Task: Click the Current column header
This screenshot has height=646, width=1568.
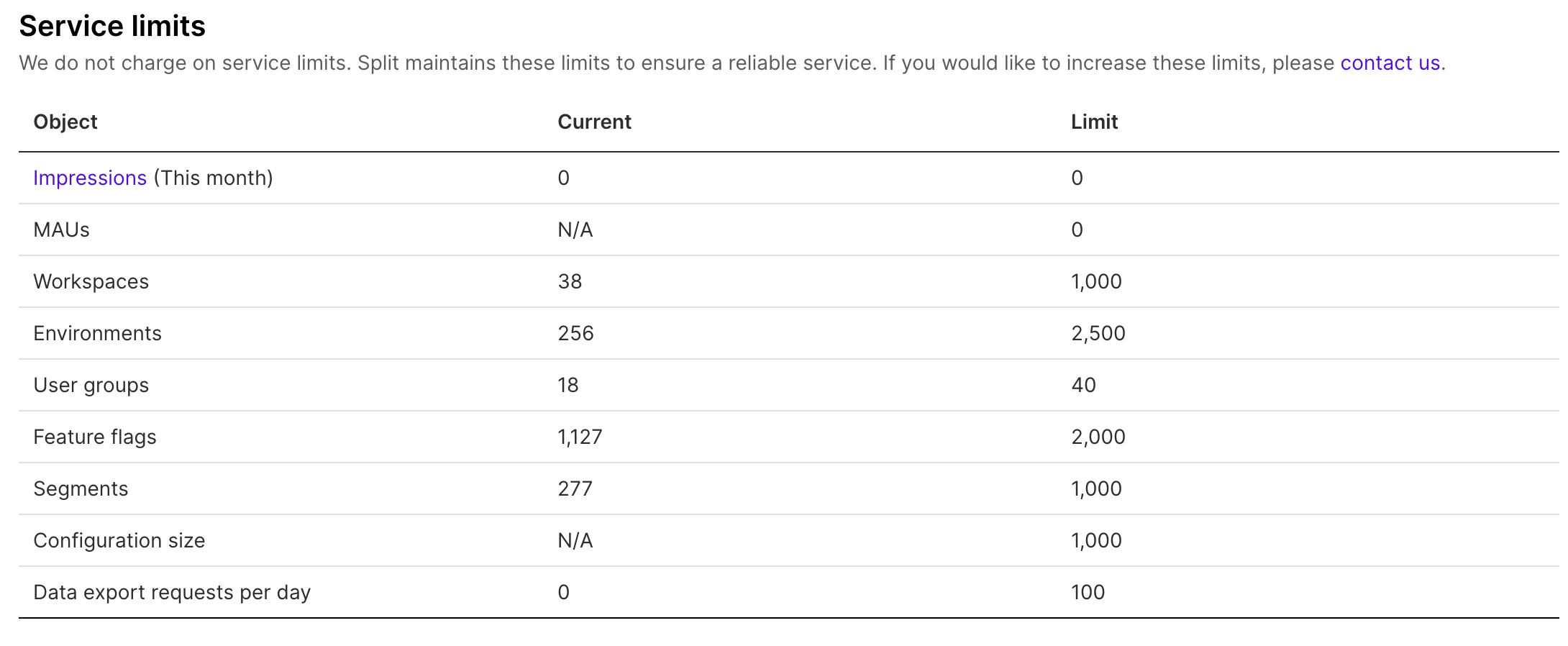Action: 594,122
